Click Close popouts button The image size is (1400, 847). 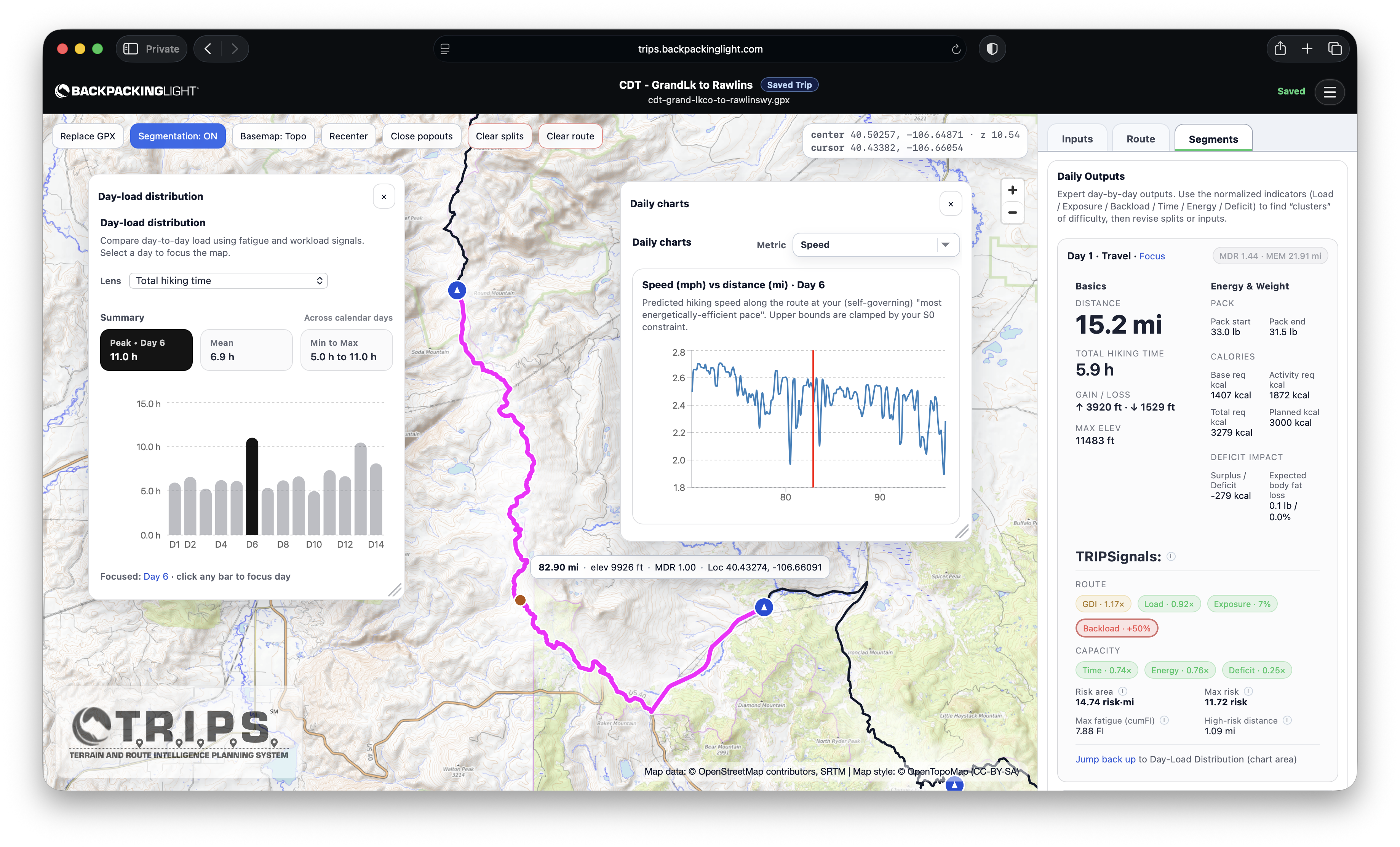point(422,136)
